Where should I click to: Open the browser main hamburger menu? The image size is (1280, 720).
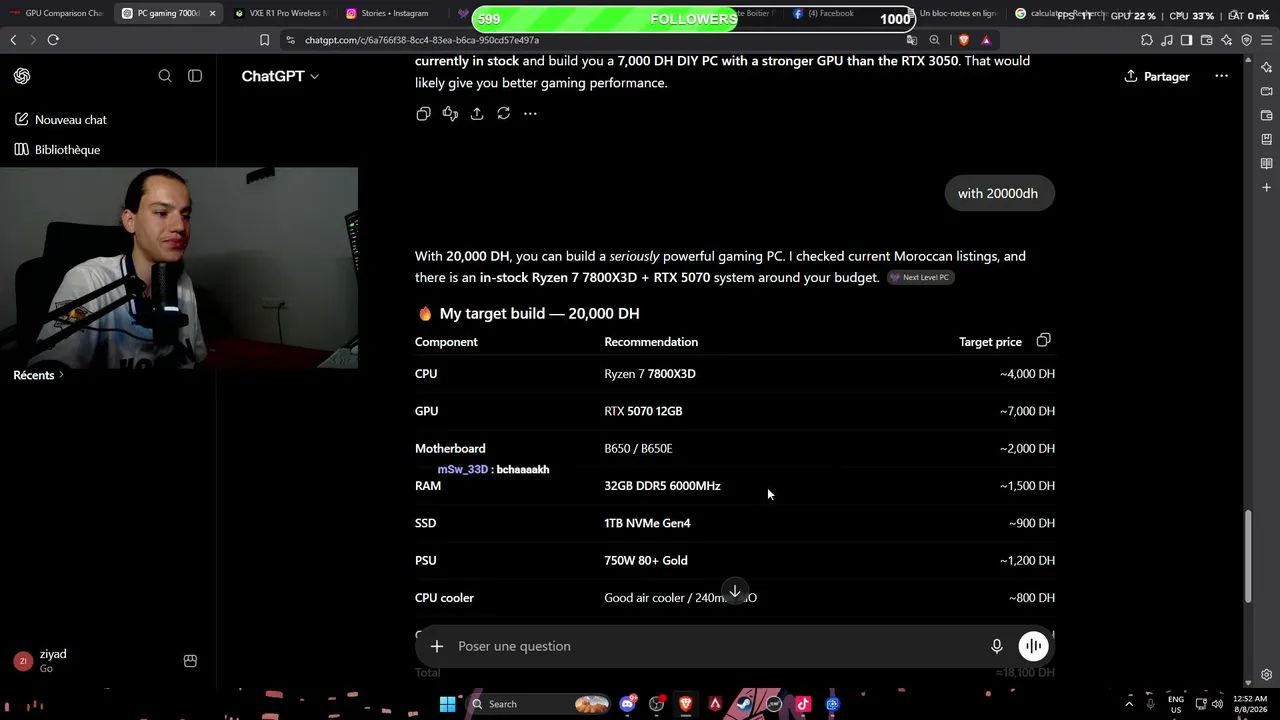1266,40
